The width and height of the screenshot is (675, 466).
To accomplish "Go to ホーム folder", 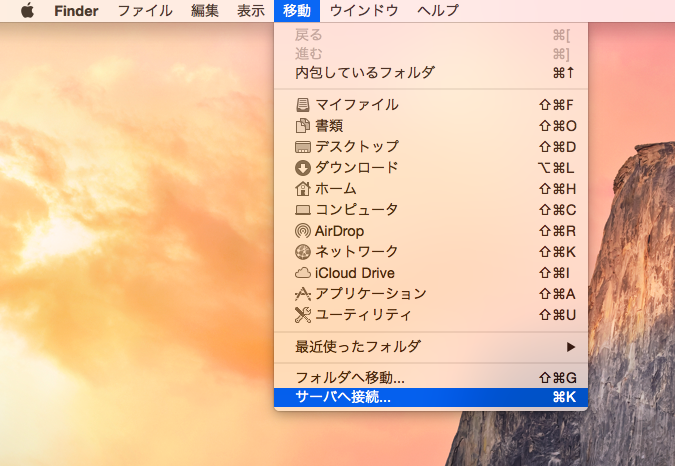I will (431, 188).
